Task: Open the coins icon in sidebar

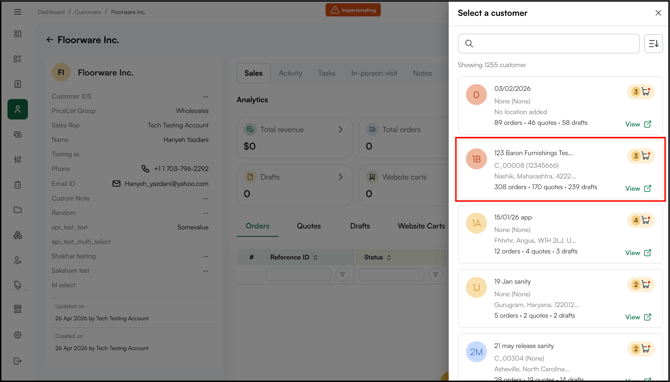Action: click(18, 135)
